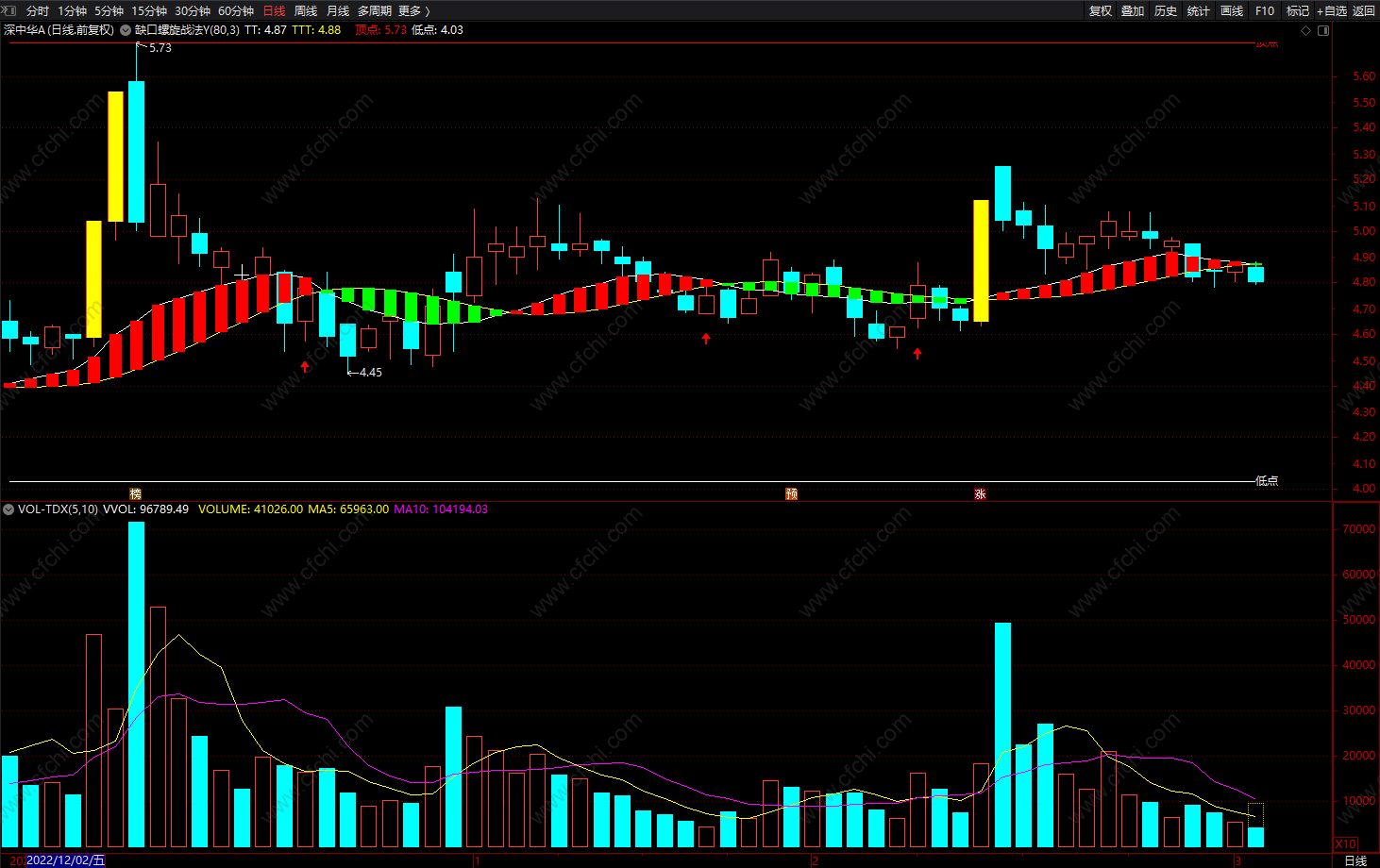Viewport: 1380px width, 868px height.
Task: Click the diamond icon in chart corner
Action: click(1306, 30)
